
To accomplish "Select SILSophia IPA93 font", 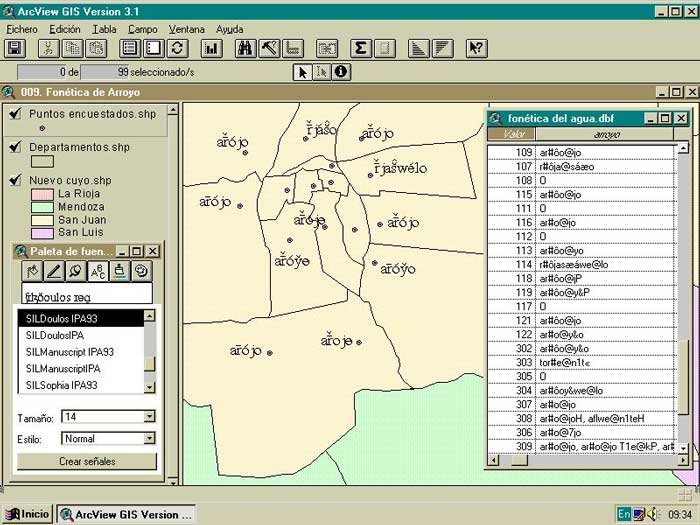I will 81,385.
